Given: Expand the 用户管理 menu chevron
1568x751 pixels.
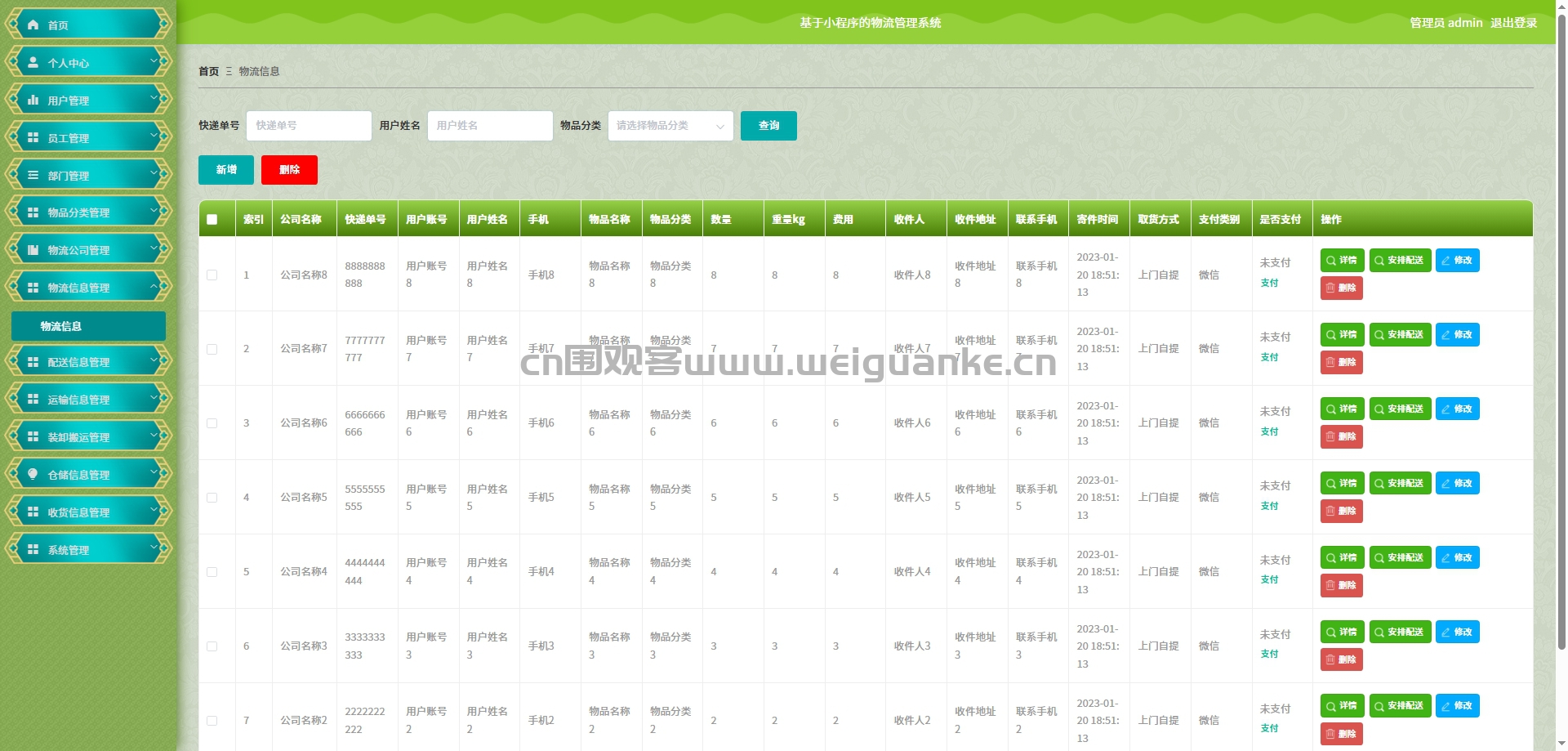Looking at the screenshot, I should point(154,100).
